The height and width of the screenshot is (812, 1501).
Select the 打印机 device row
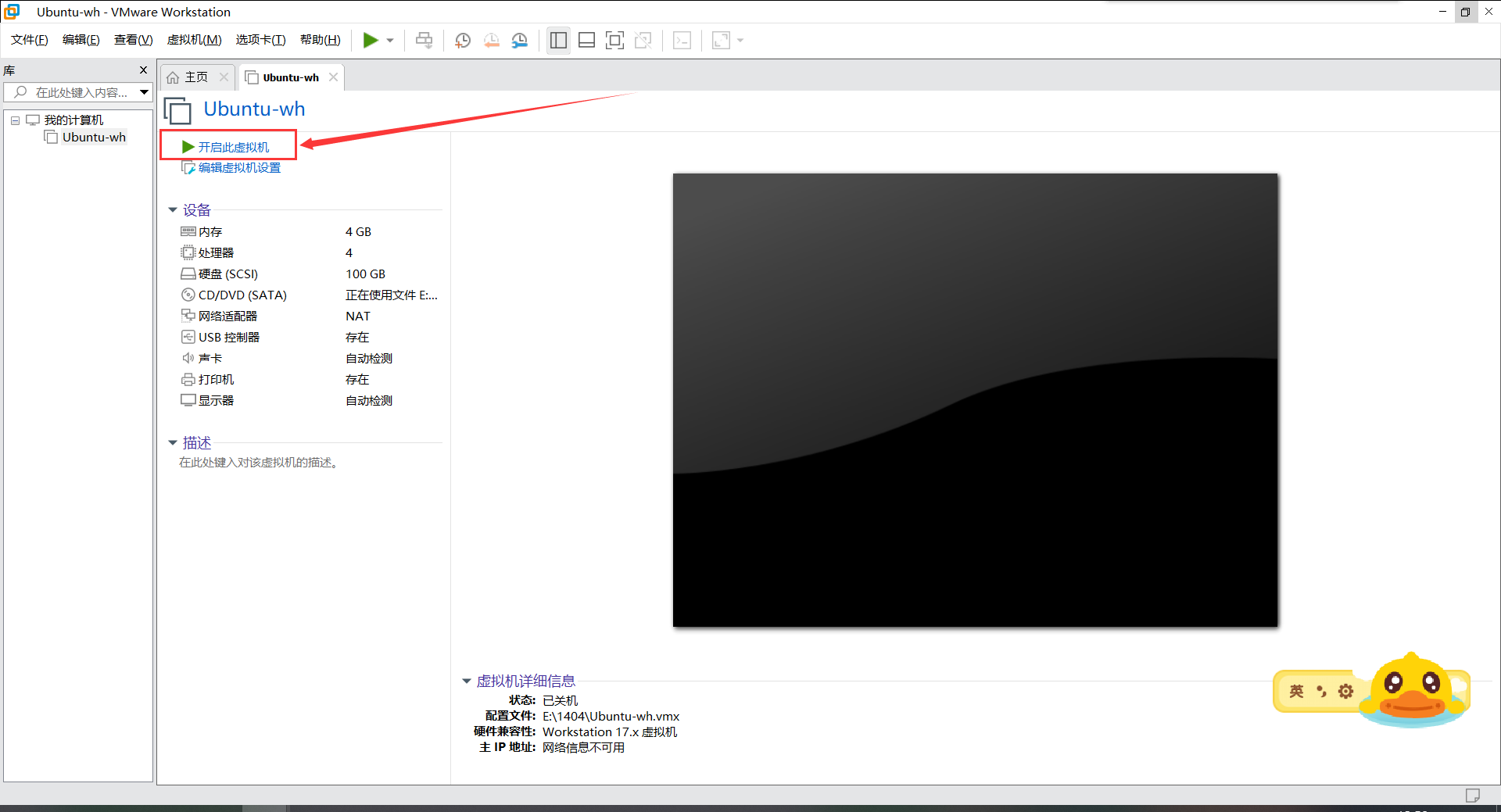click(310, 380)
